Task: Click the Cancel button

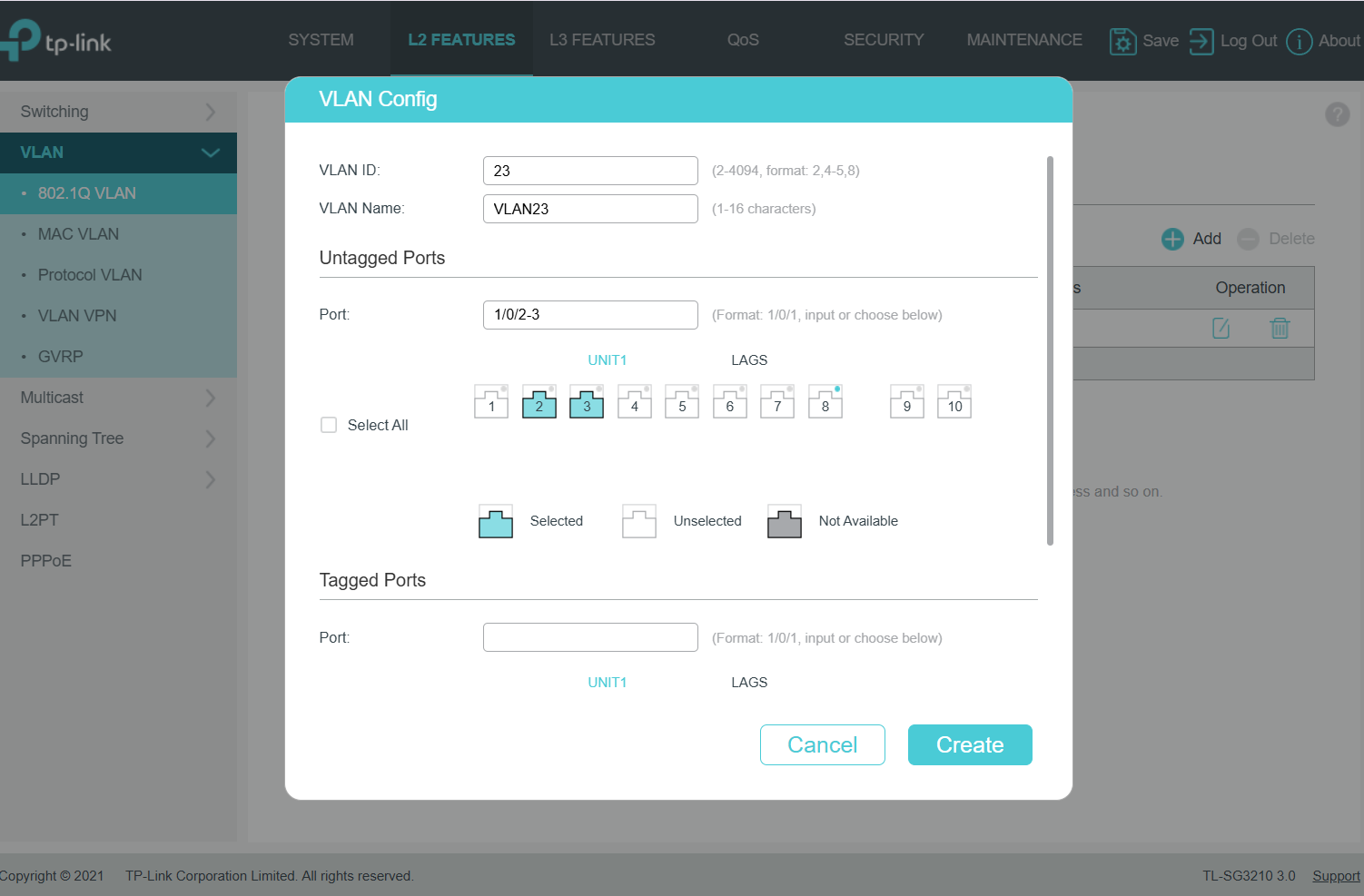Action: 822,744
